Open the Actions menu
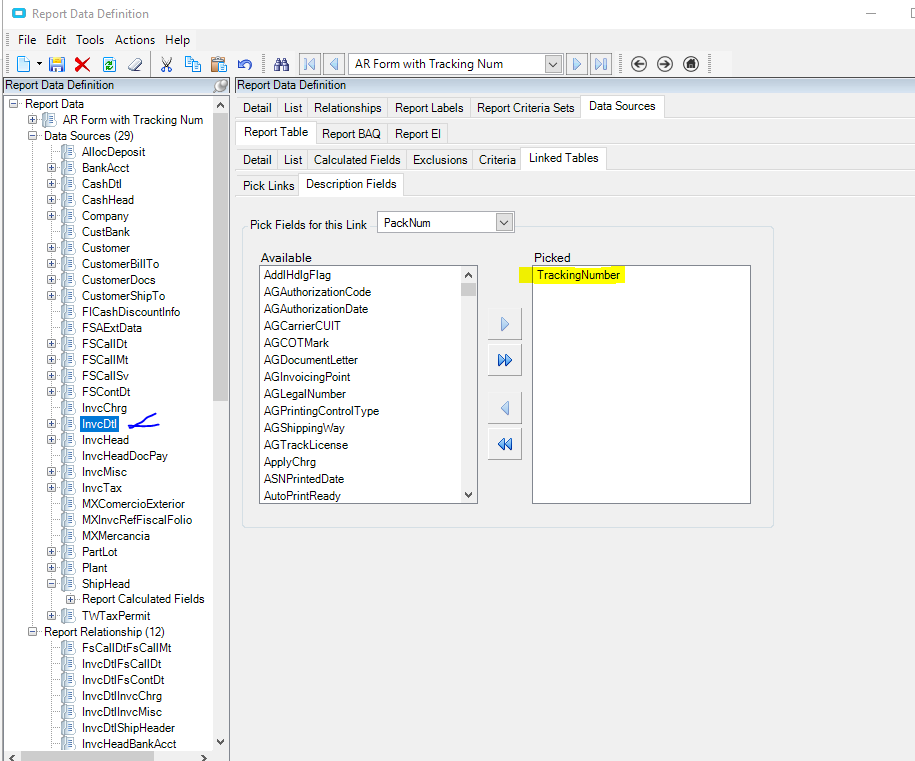 click(135, 40)
